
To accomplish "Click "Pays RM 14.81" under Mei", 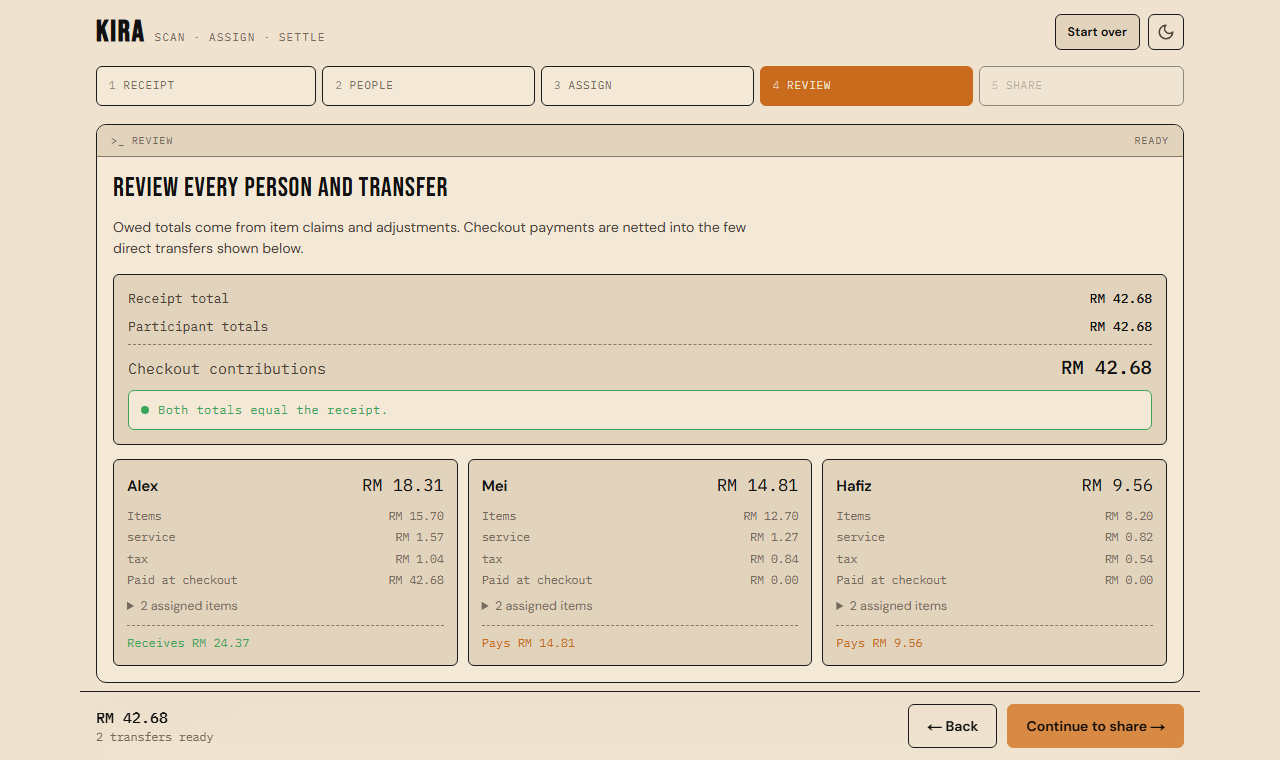I will 528,643.
